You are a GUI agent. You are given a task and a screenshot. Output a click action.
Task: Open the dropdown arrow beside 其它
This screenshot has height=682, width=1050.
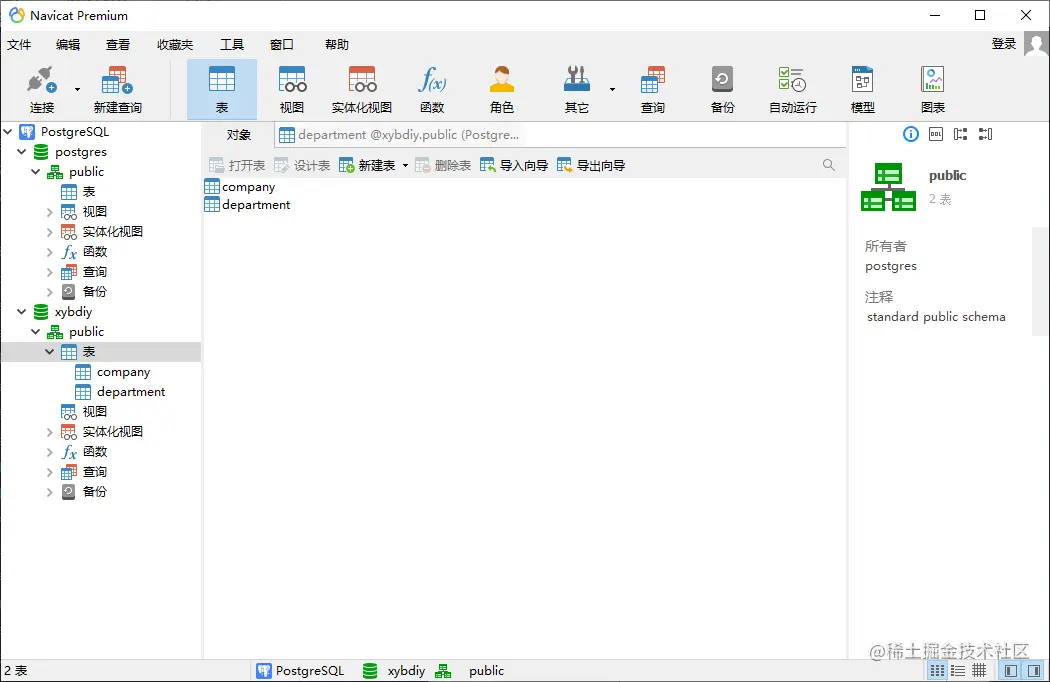[612, 89]
